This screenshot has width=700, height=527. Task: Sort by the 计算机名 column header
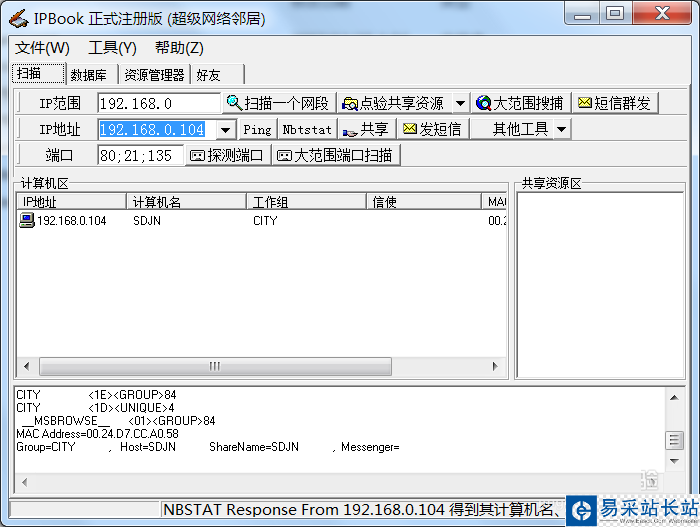pos(187,202)
